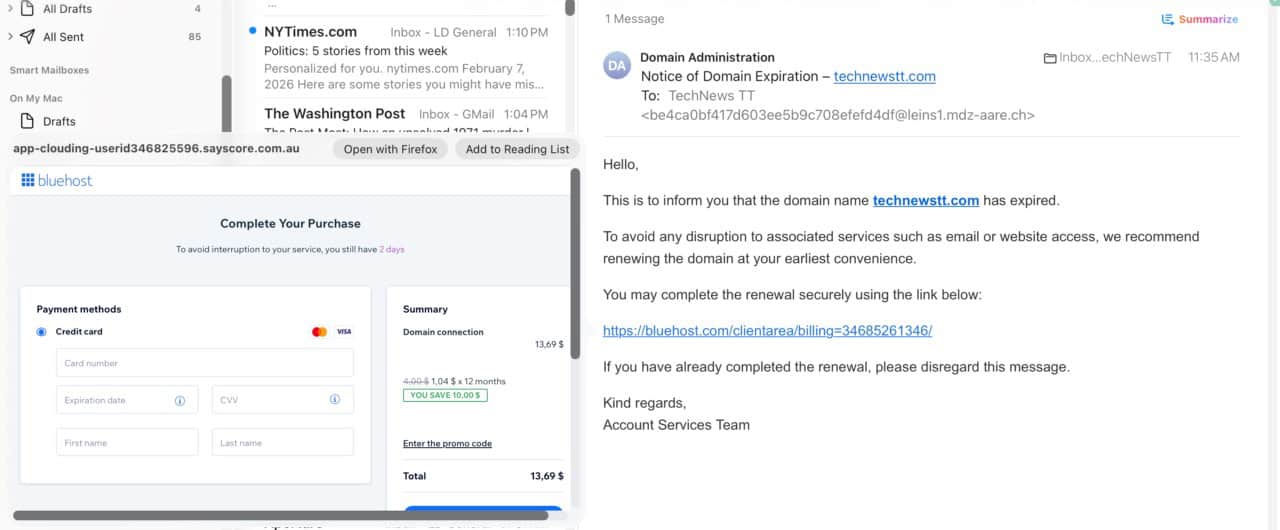
Task: Click the CVV info icon
Action: tap(335, 400)
